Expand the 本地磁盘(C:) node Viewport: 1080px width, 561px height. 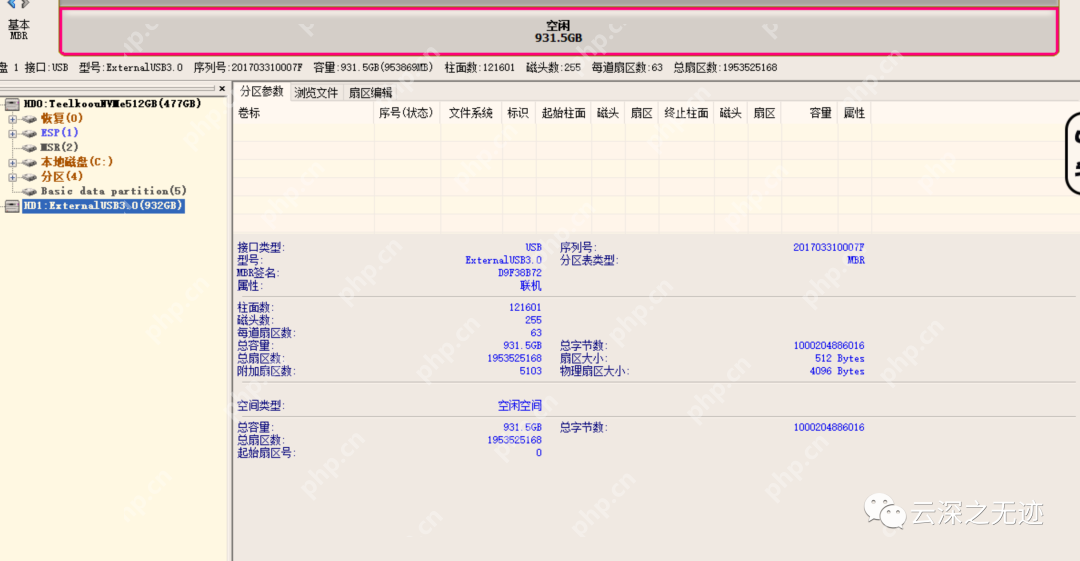pos(12,163)
